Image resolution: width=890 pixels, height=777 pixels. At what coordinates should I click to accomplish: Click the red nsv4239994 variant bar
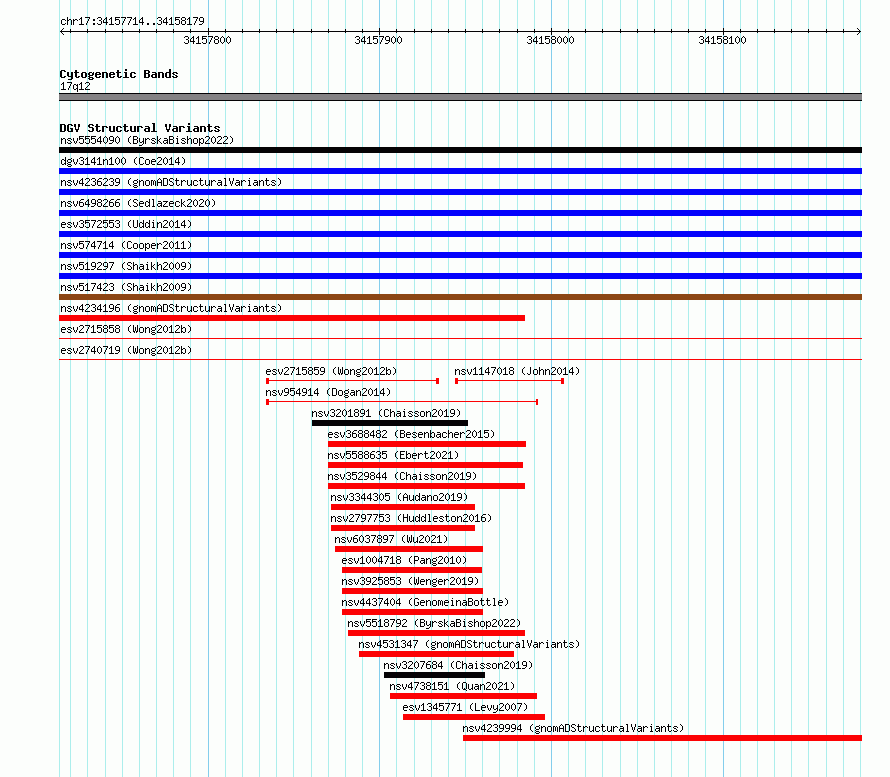[662, 738]
